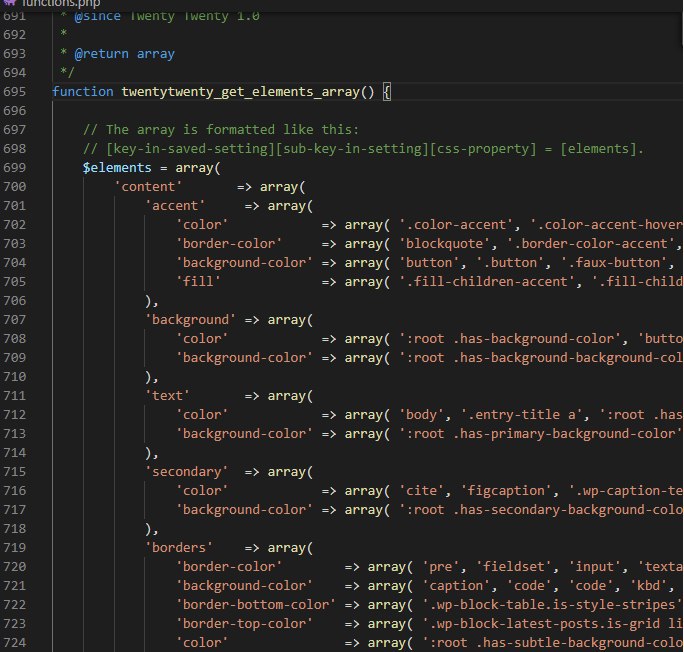Screen dimensions: 684x652
Task: Click the '.faux-button' string on line 704
Action: (x=614, y=263)
